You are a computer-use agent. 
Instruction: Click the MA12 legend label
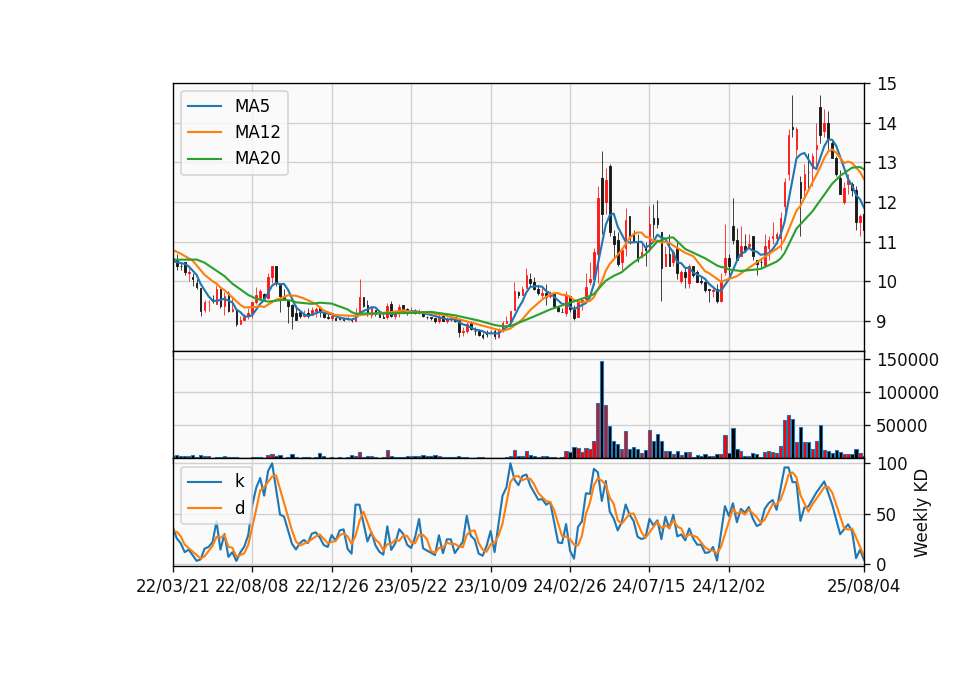(x=257, y=132)
